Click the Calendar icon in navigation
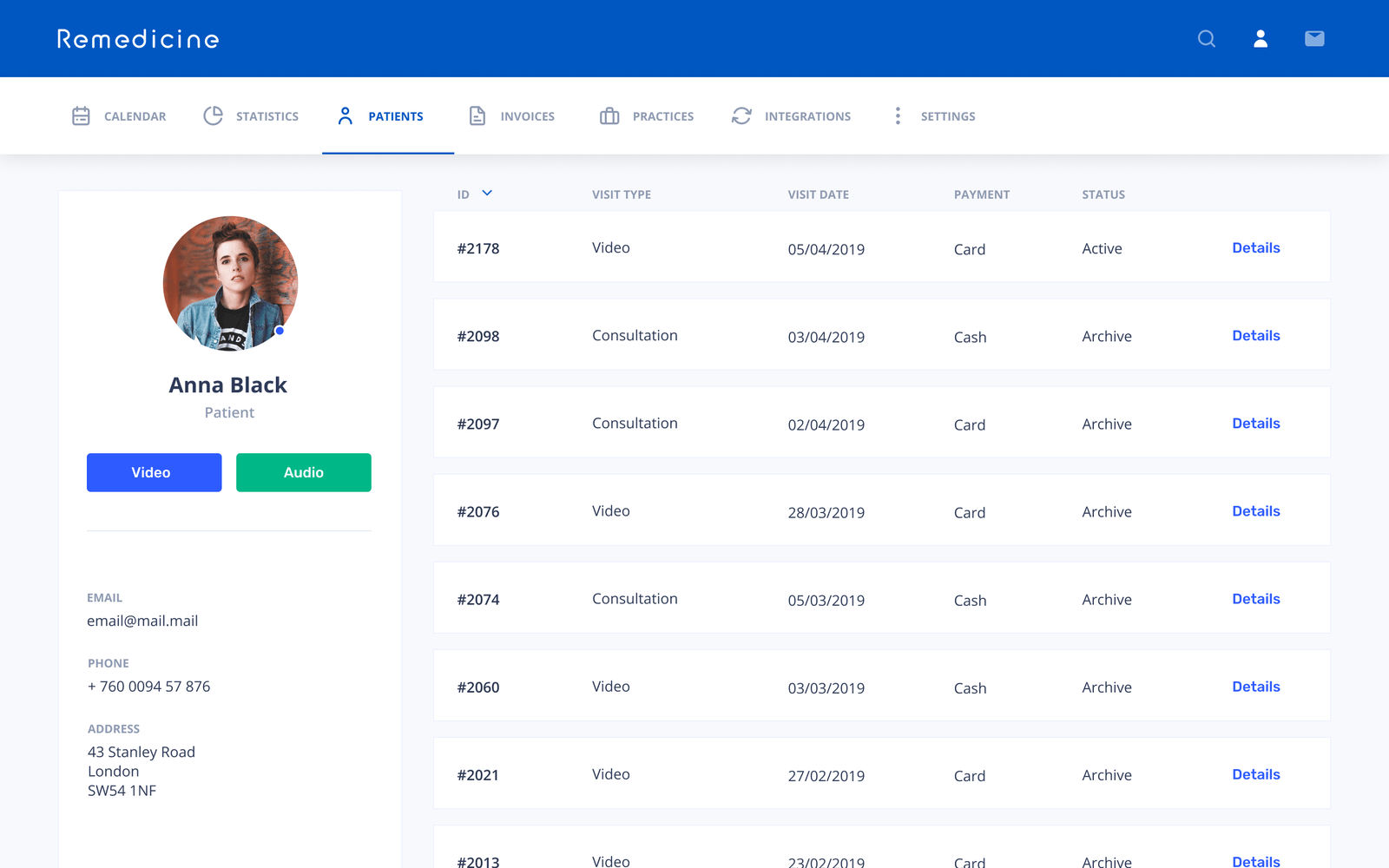This screenshot has height=868, width=1389. tap(81, 116)
